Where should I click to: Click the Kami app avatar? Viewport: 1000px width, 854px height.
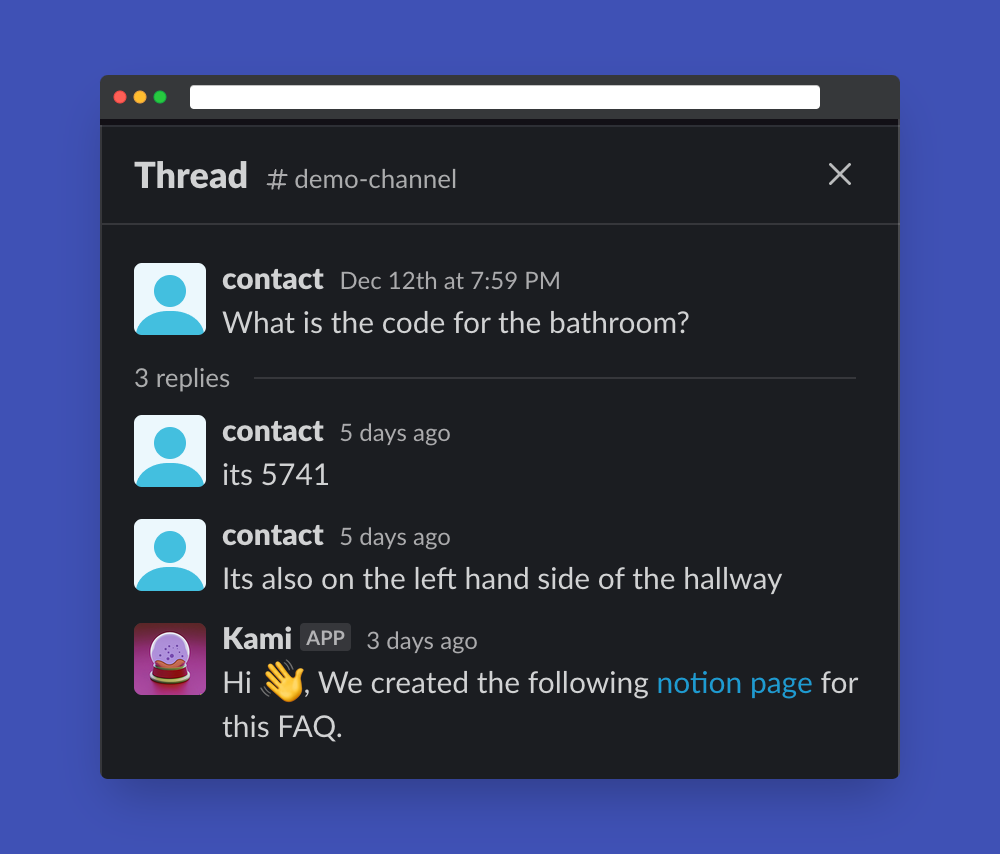(x=170, y=659)
